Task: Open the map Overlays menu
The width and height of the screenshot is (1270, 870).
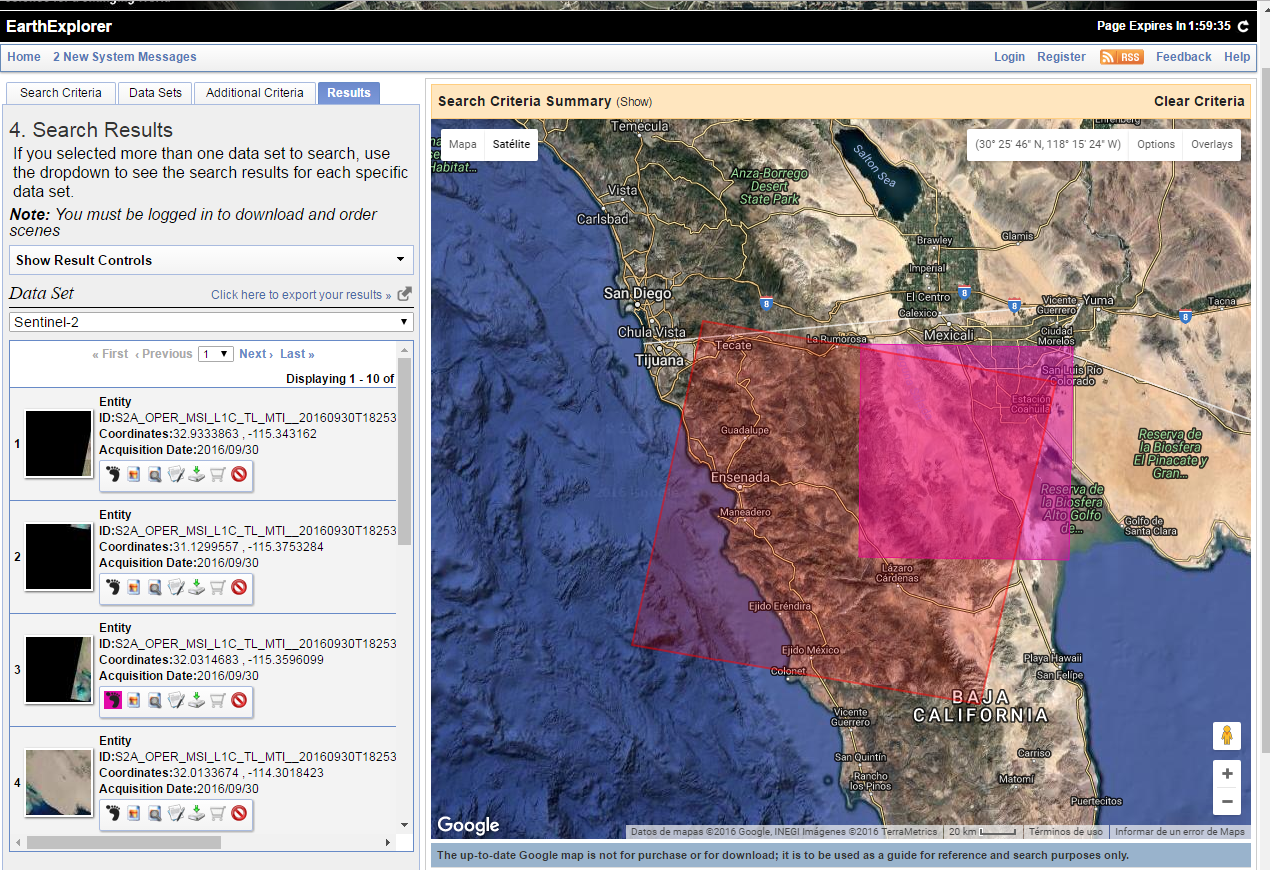Action: click(1211, 144)
